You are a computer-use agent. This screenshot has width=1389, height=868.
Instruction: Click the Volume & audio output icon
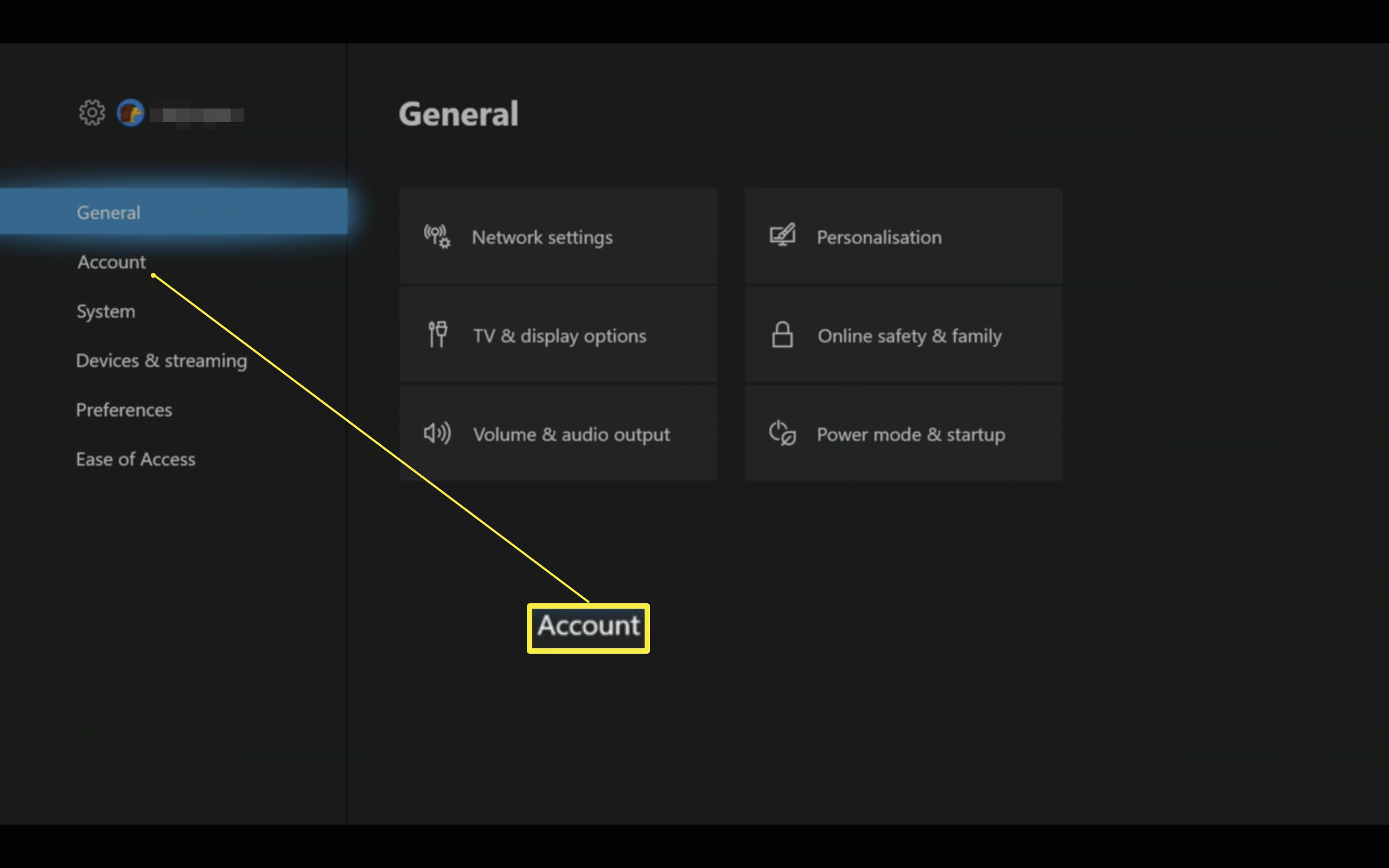pyautogui.click(x=437, y=433)
